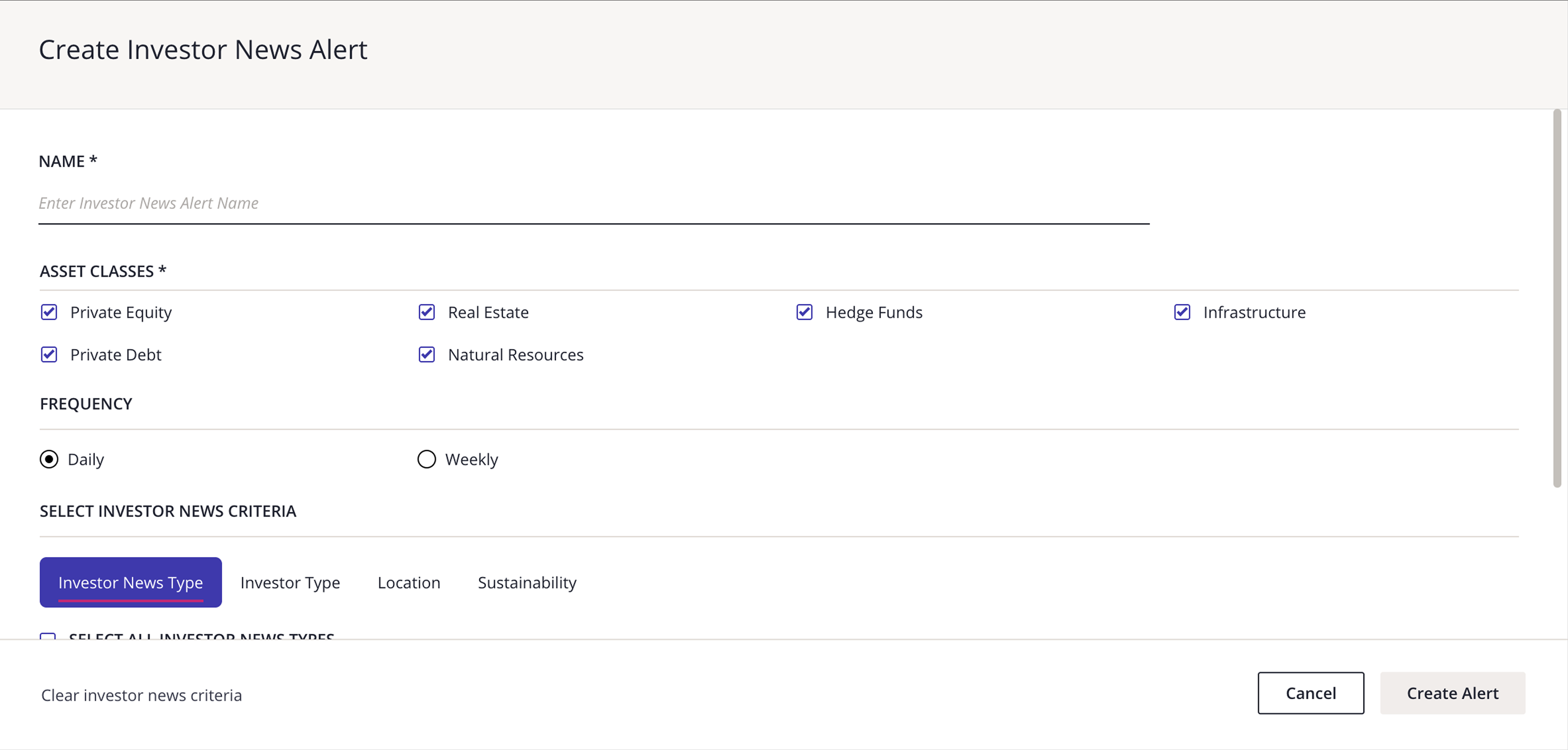Select the Daily frequency option
Screen dimensions: 1568x750
[49, 459]
